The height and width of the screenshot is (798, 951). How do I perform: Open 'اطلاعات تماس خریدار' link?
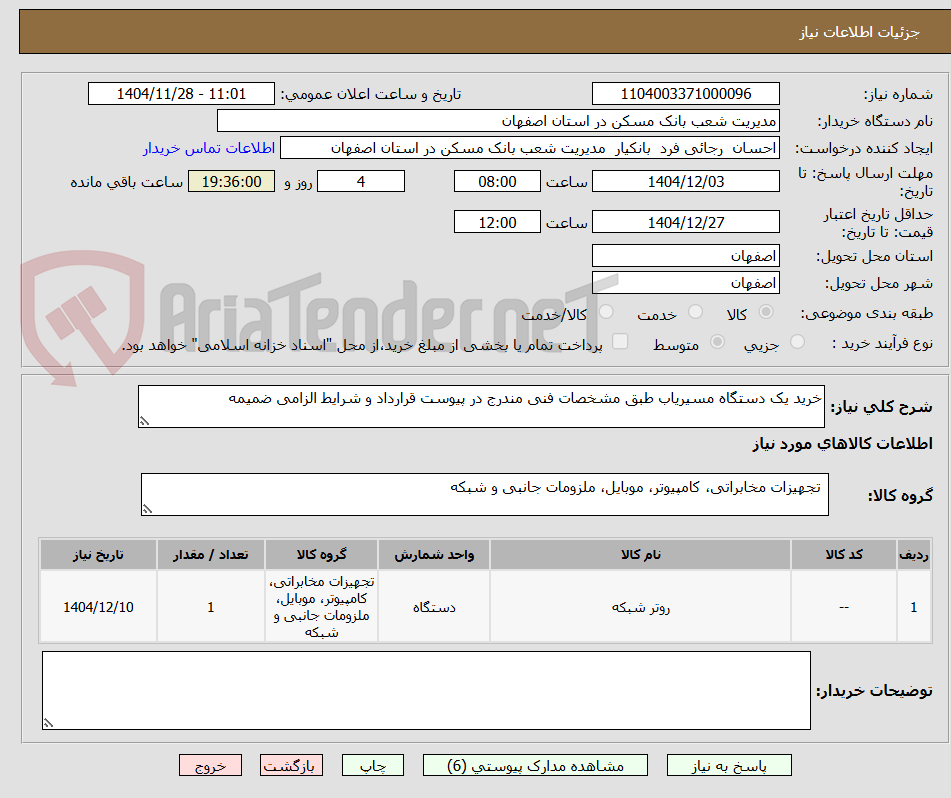(209, 148)
